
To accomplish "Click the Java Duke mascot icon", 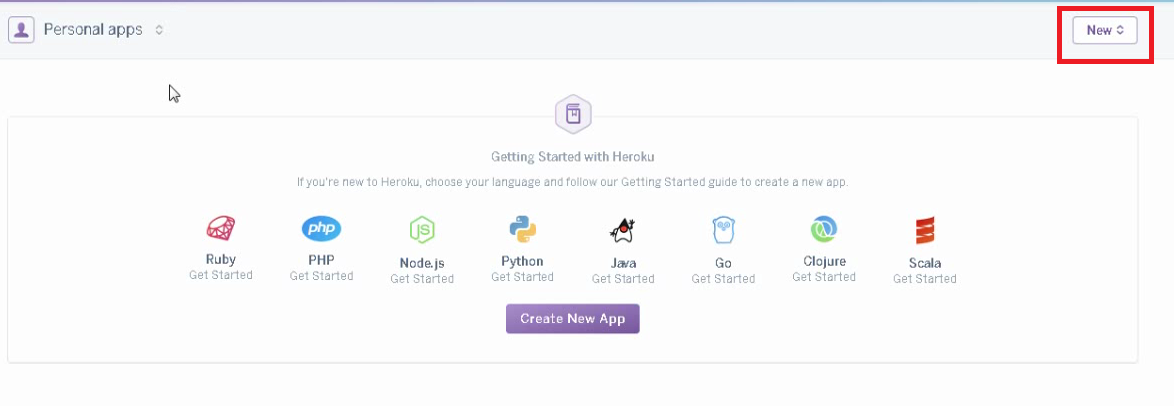I will tap(623, 230).
